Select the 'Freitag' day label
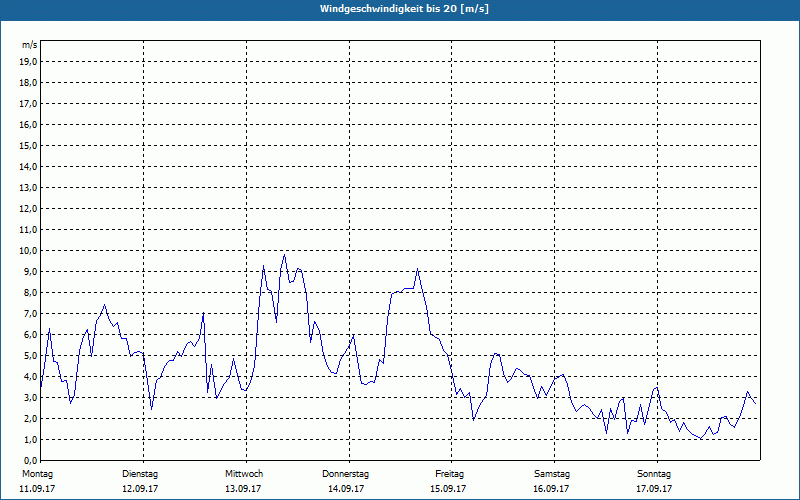This screenshot has height=500, width=800. click(449, 474)
